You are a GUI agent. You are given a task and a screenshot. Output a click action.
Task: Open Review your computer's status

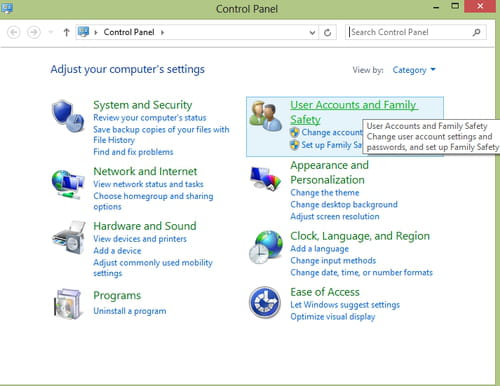150,118
